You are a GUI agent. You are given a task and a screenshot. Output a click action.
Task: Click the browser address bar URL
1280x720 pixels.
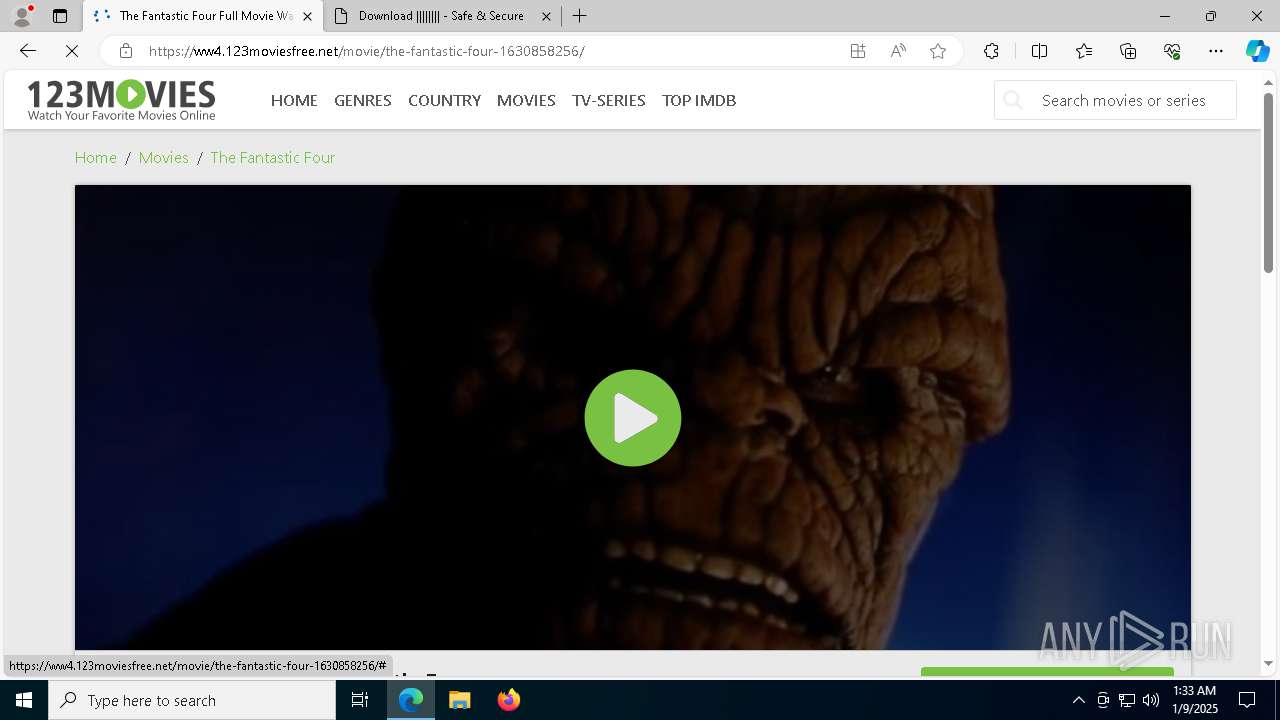[x=366, y=51]
